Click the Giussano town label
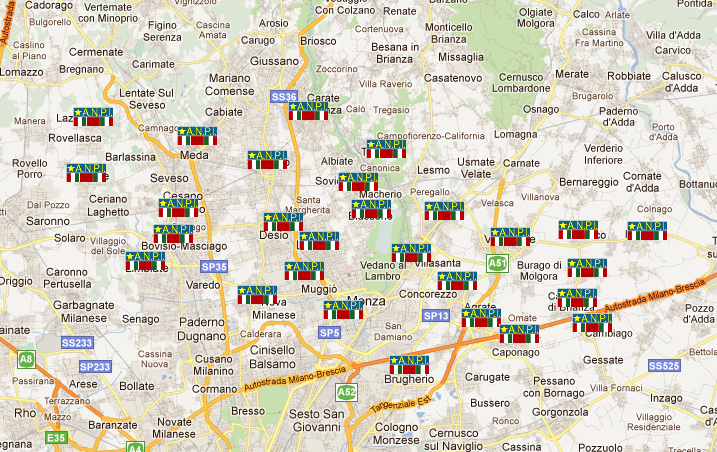This screenshot has height=452, width=717. click(x=274, y=61)
